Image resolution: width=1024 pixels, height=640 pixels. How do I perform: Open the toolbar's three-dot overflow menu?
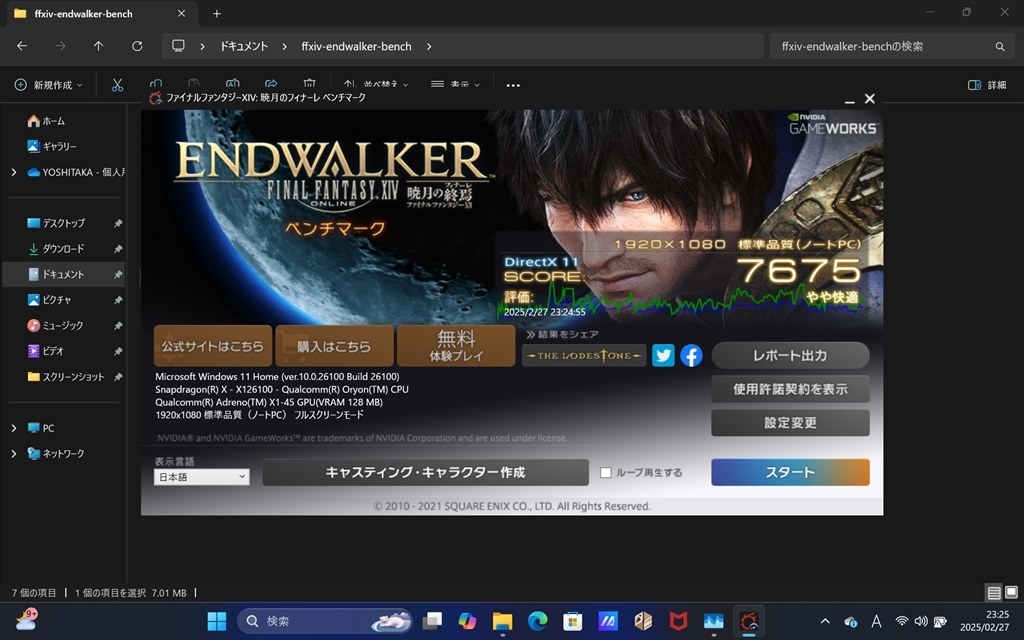(512, 85)
